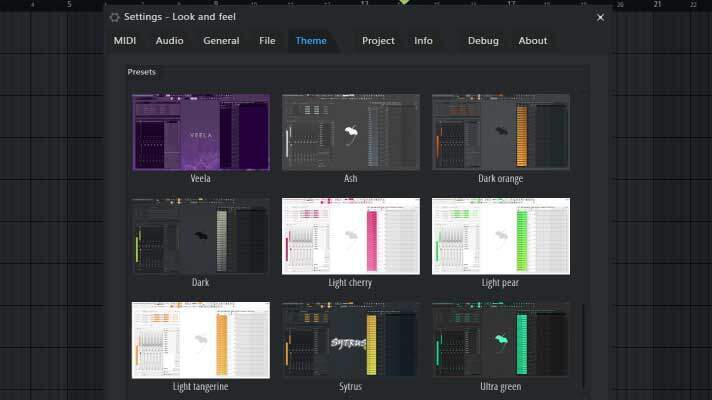Open the Project settings tab
Viewport: 712px width, 400px height.
point(378,41)
